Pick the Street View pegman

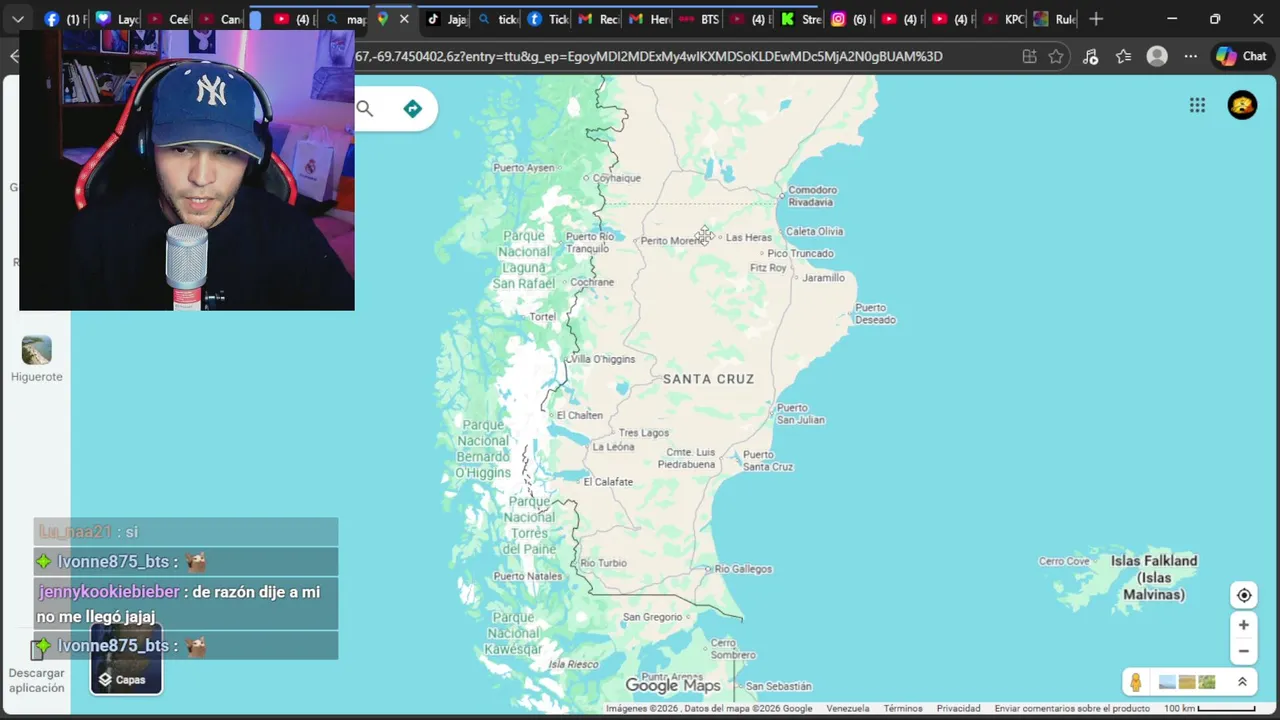coord(1136,682)
